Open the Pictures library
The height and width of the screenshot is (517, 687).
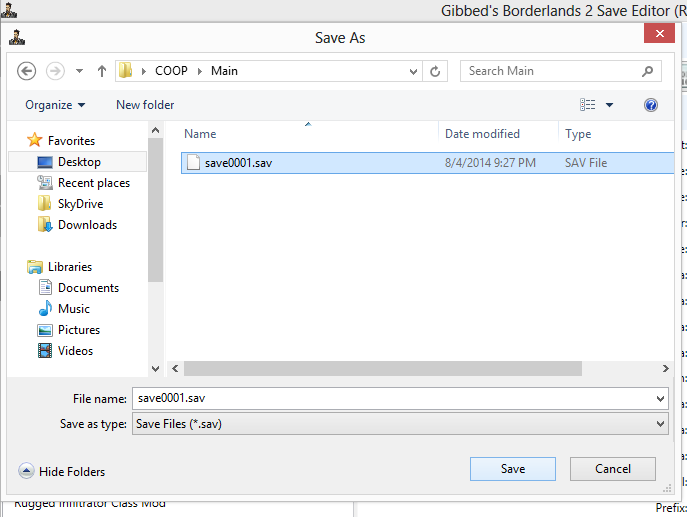tap(79, 330)
